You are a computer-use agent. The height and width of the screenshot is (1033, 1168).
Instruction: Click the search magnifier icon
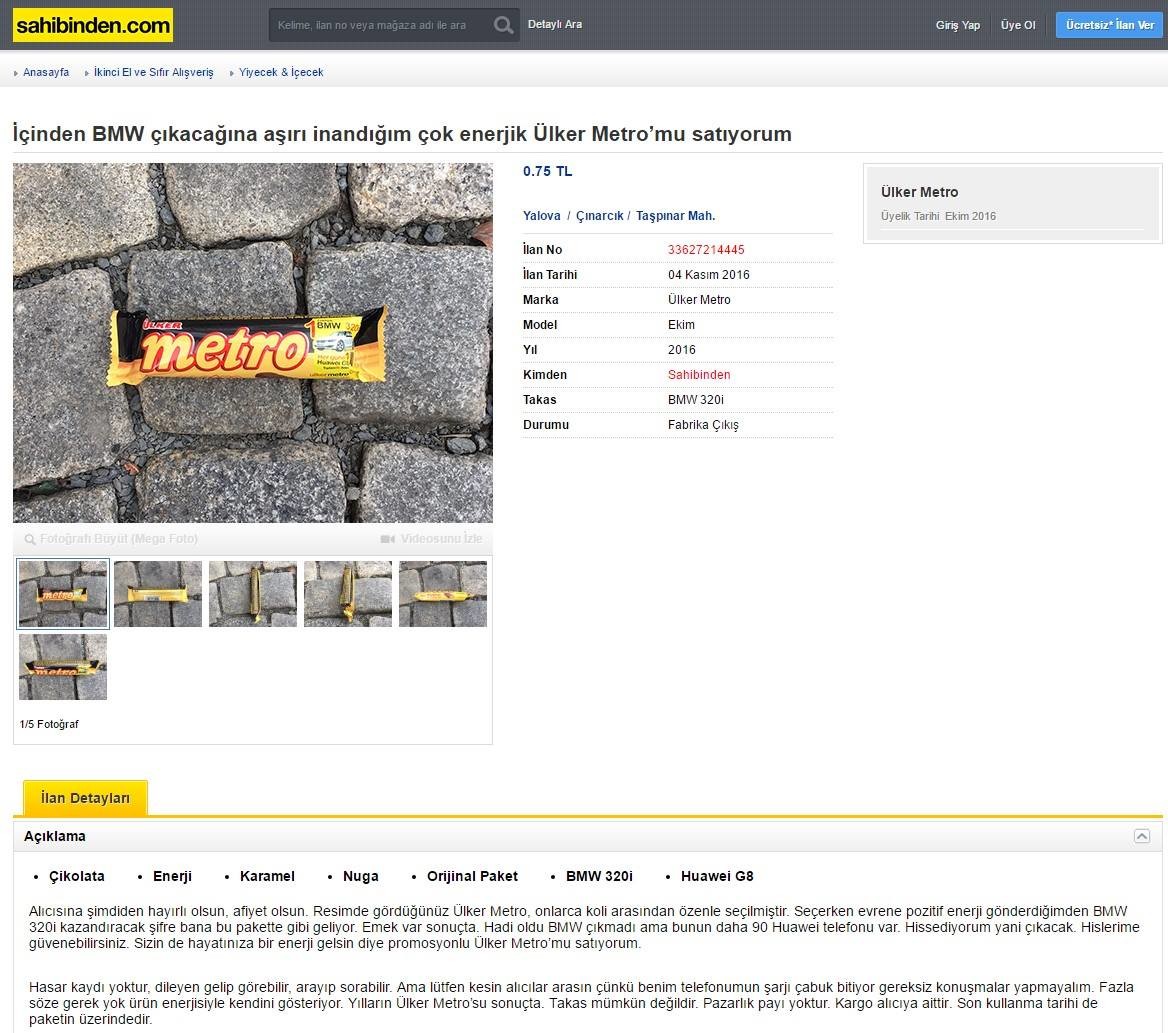pos(504,25)
